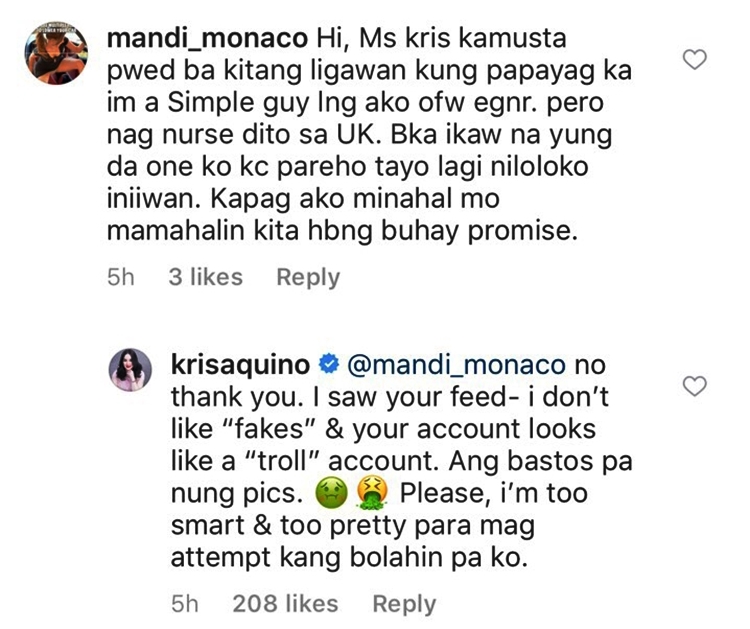Click the 5h timestamp beside 208 likes
The height and width of the screenshot is (629, 750).
coord(188,604)
